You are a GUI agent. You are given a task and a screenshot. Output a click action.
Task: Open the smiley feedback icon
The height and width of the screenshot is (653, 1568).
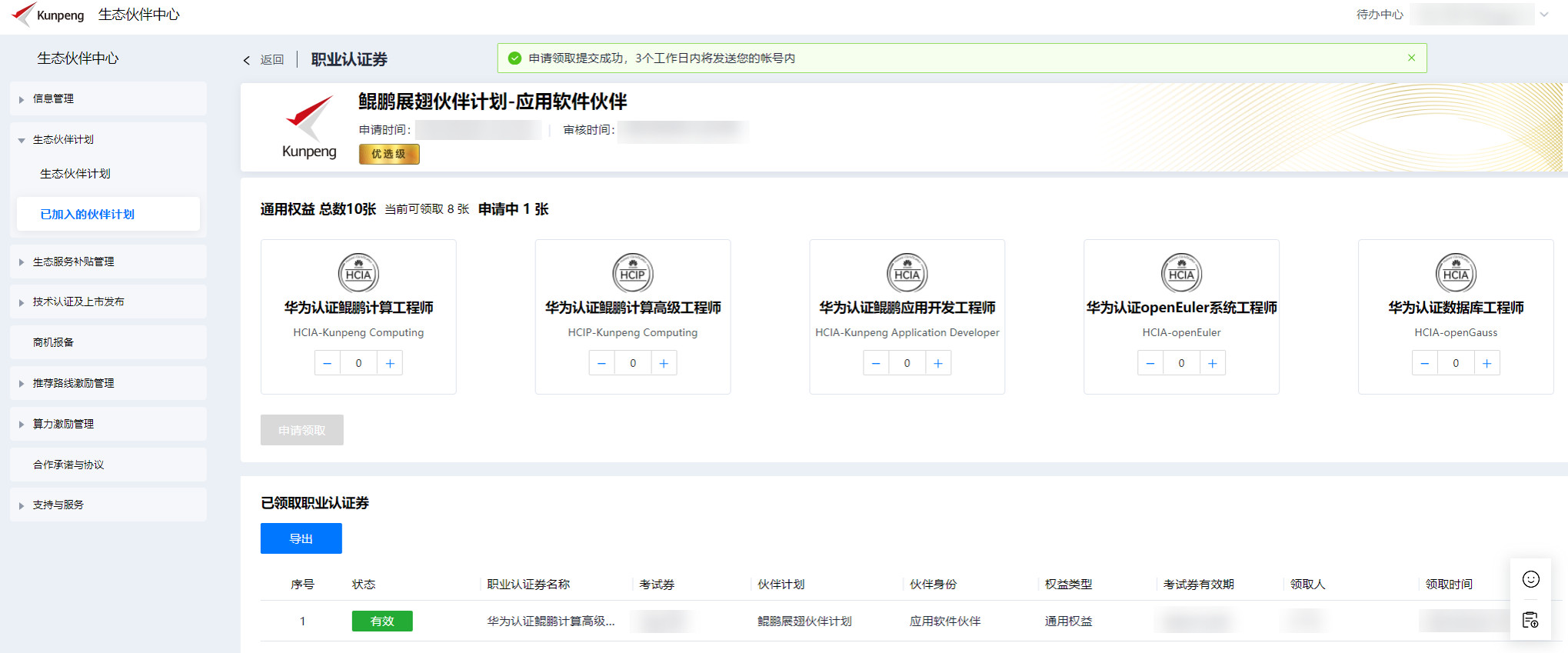click(x=1530, y=579)
